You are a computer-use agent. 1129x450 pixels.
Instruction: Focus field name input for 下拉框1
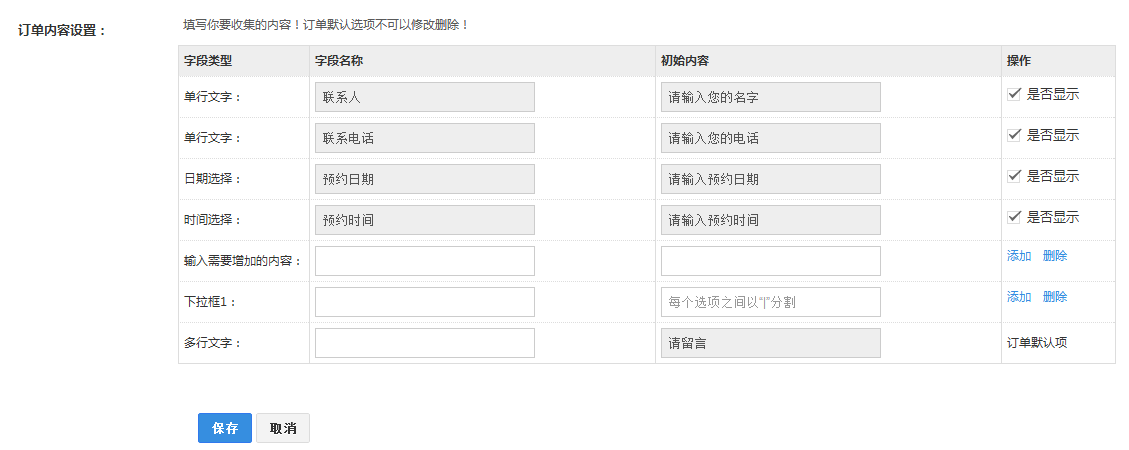click(425, 302)
